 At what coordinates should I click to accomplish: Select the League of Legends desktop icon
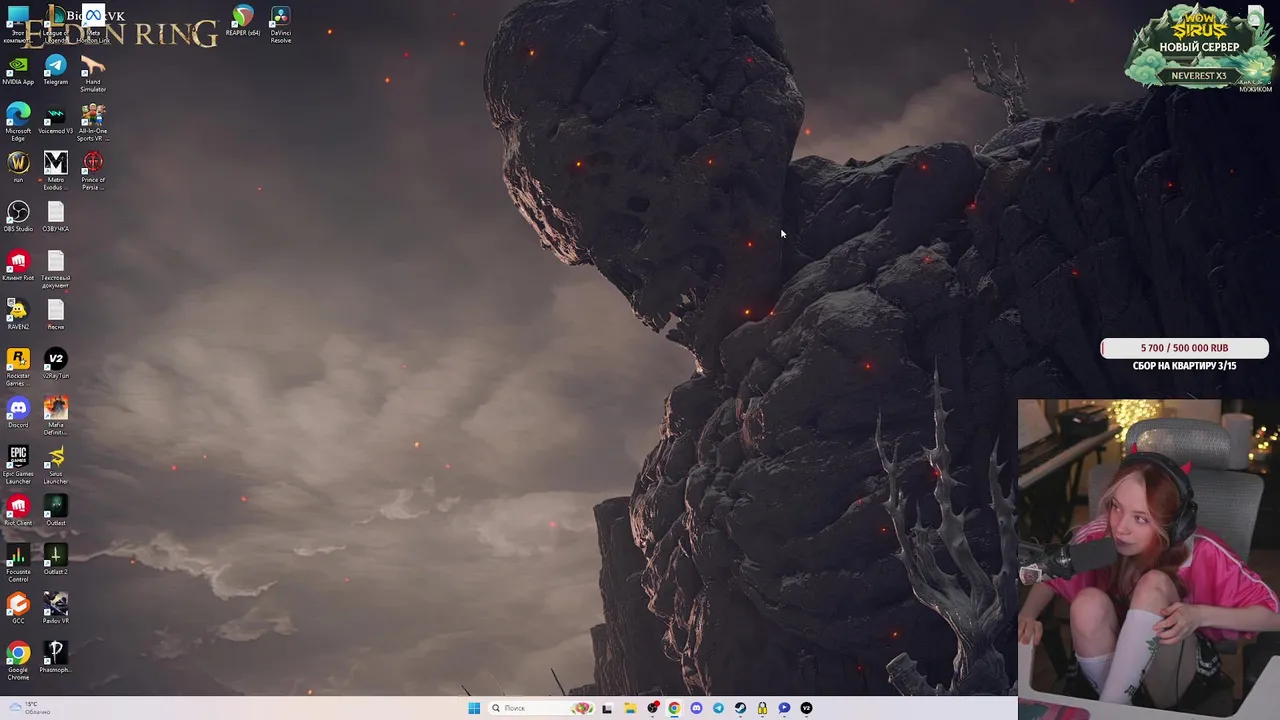[56, 24]
